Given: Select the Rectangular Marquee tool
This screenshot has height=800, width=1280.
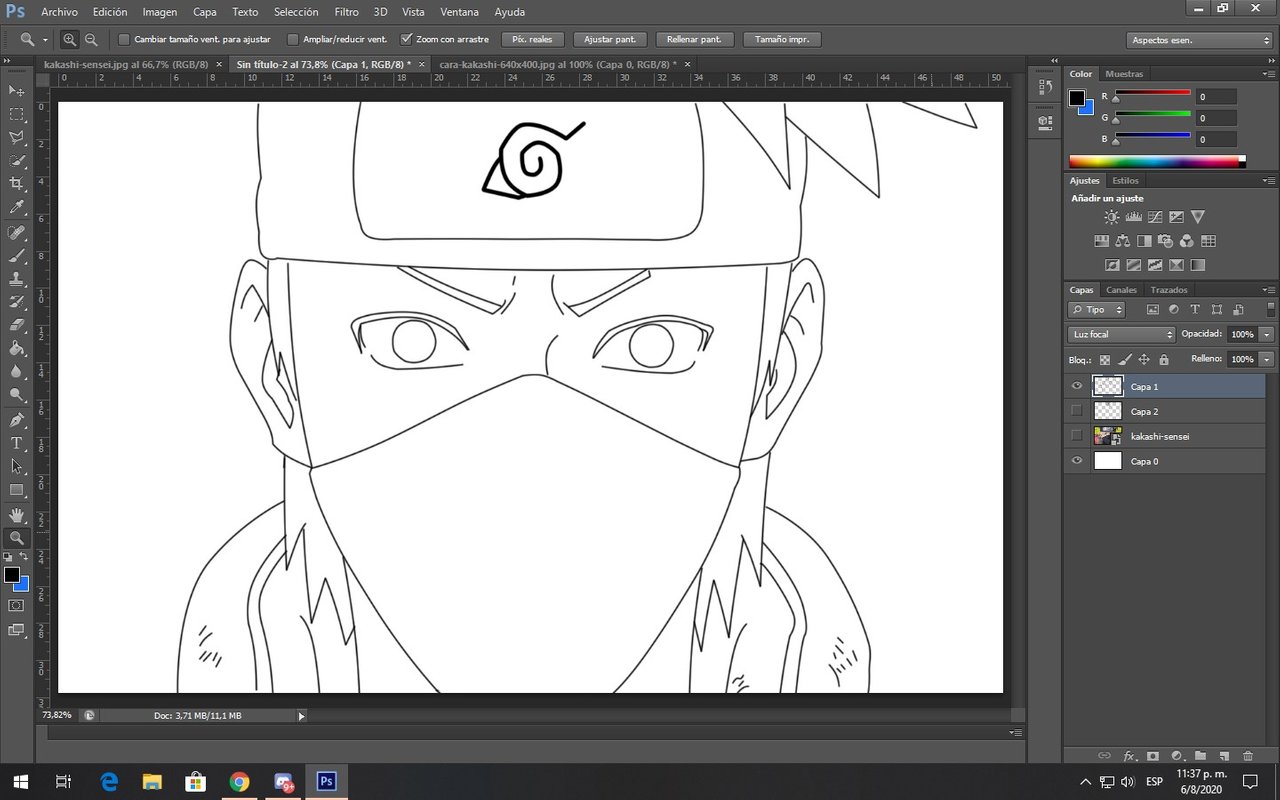Looking at the screenshot, I should pos(17,115).
